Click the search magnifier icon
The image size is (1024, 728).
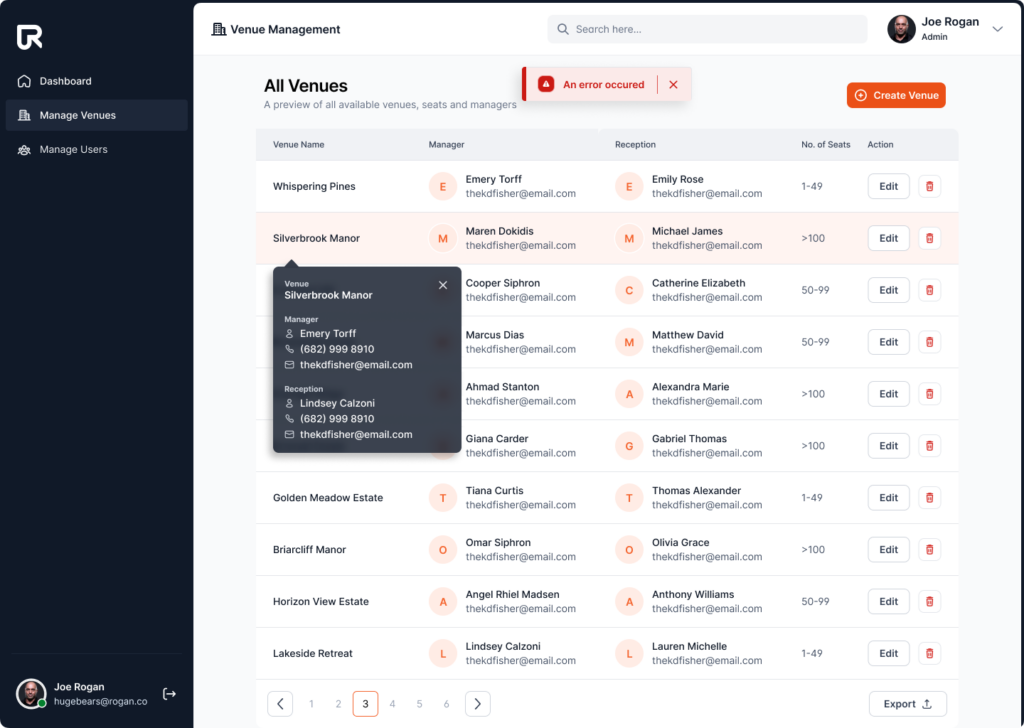pos(563,30)
